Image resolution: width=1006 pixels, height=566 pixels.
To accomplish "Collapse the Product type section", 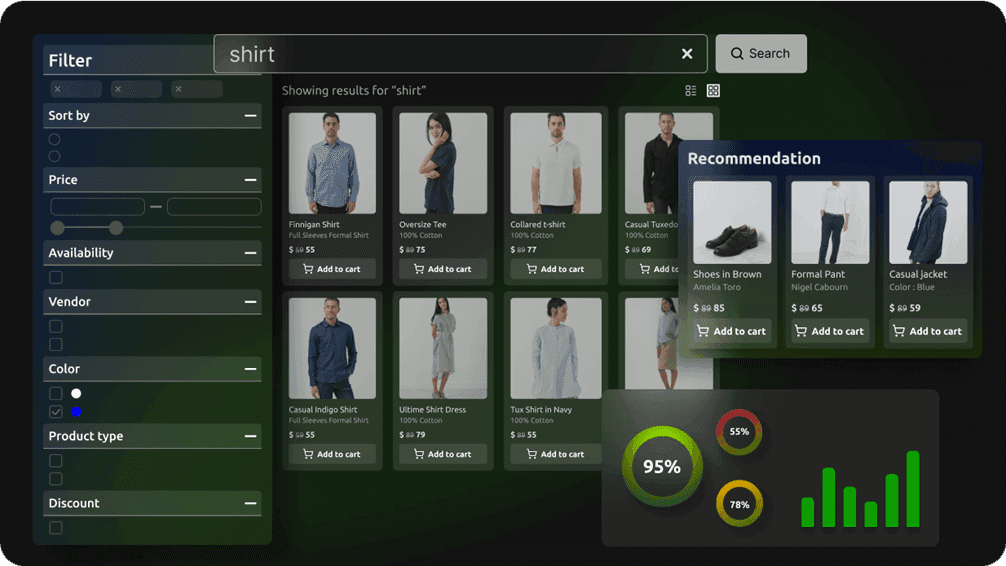I will click(250, 437).
